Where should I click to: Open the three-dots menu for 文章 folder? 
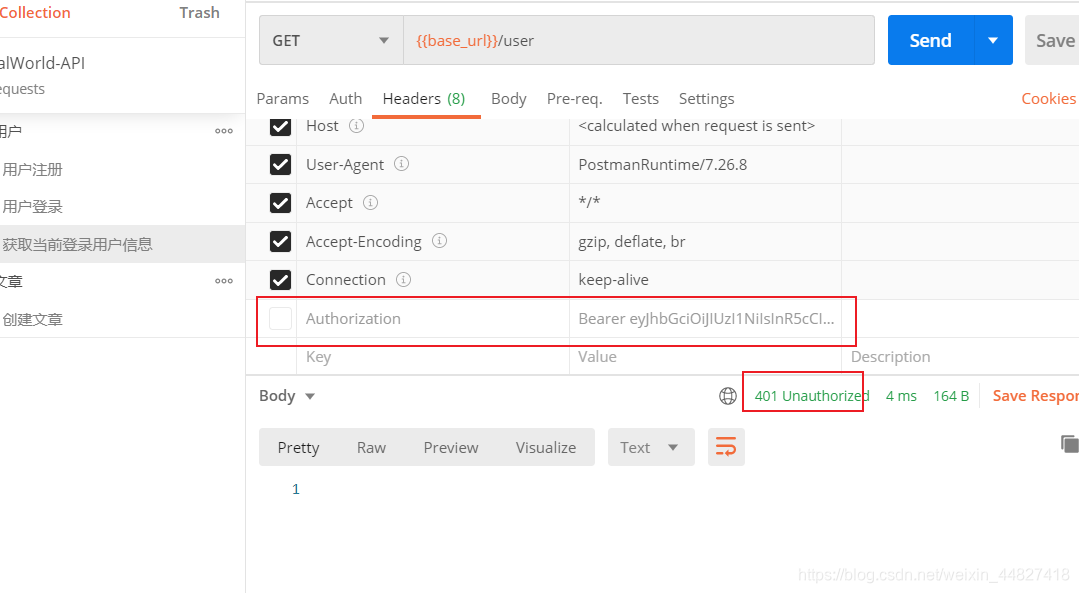(x=224, y=281)
